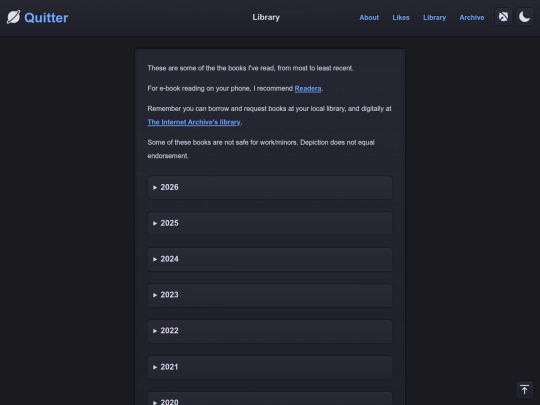Follow the Readera link
This screenshot has height=405, width=540.
click(x=308, y=89)
